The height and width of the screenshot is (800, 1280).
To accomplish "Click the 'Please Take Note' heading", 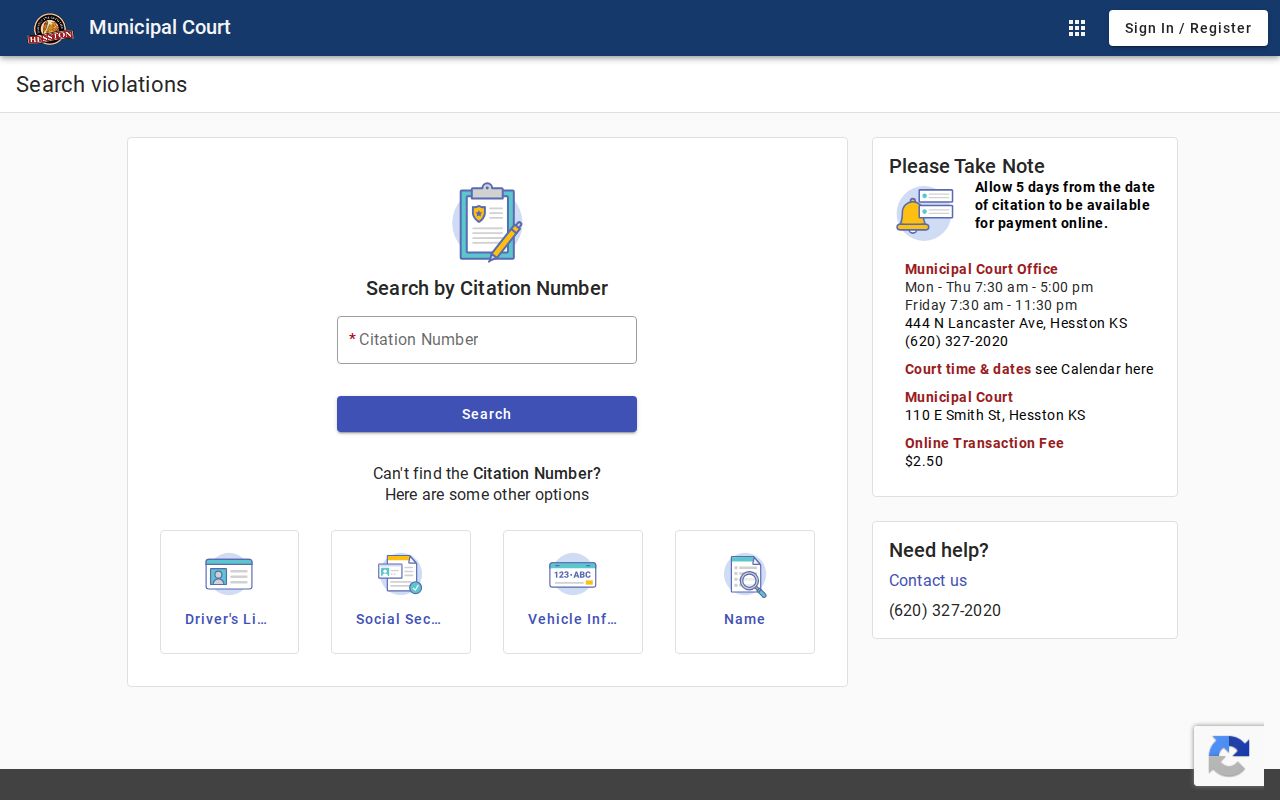I will (967, 166).
